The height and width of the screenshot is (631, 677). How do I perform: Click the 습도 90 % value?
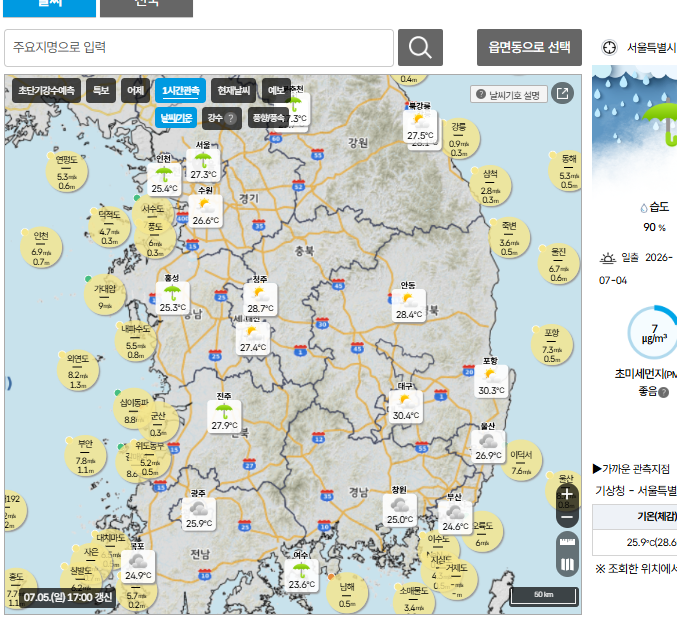[654, 227]
